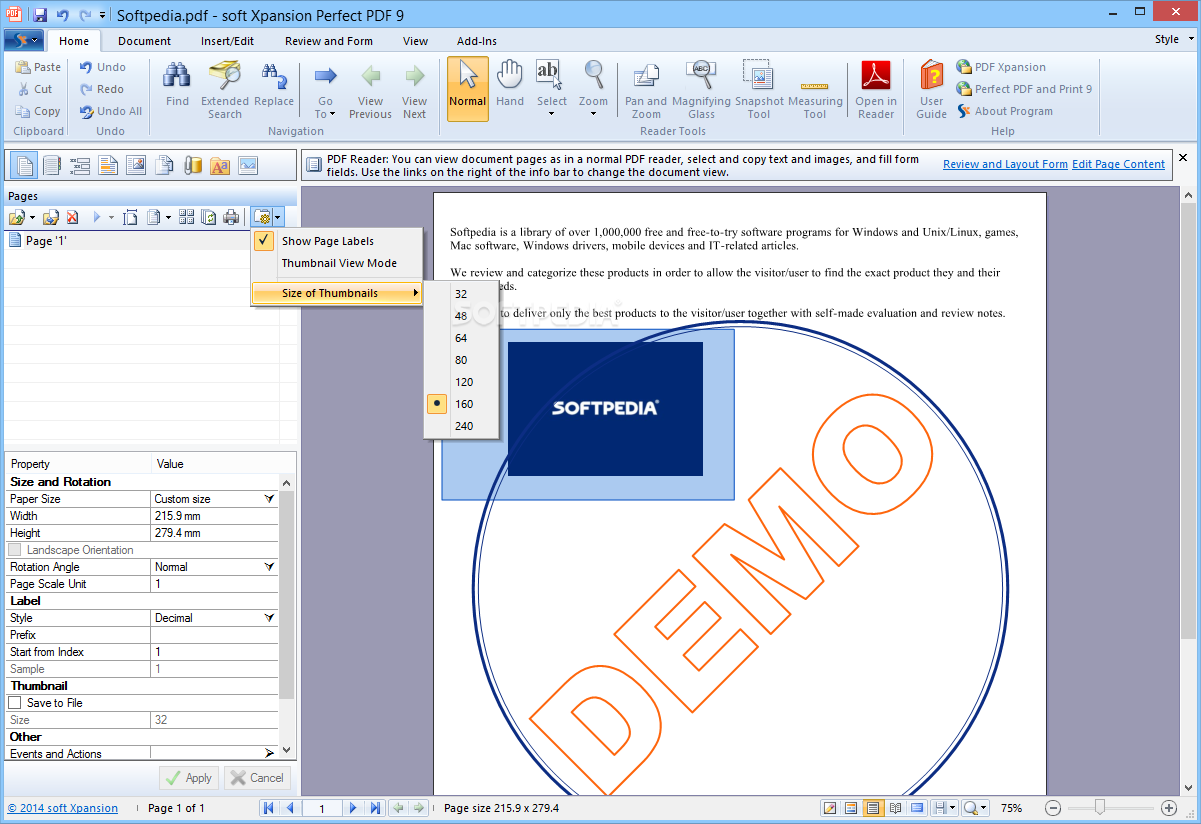This screenshot has width=1201, height=824.
Task: Select thumbnail size 48
Action: [x=461, y=316]
